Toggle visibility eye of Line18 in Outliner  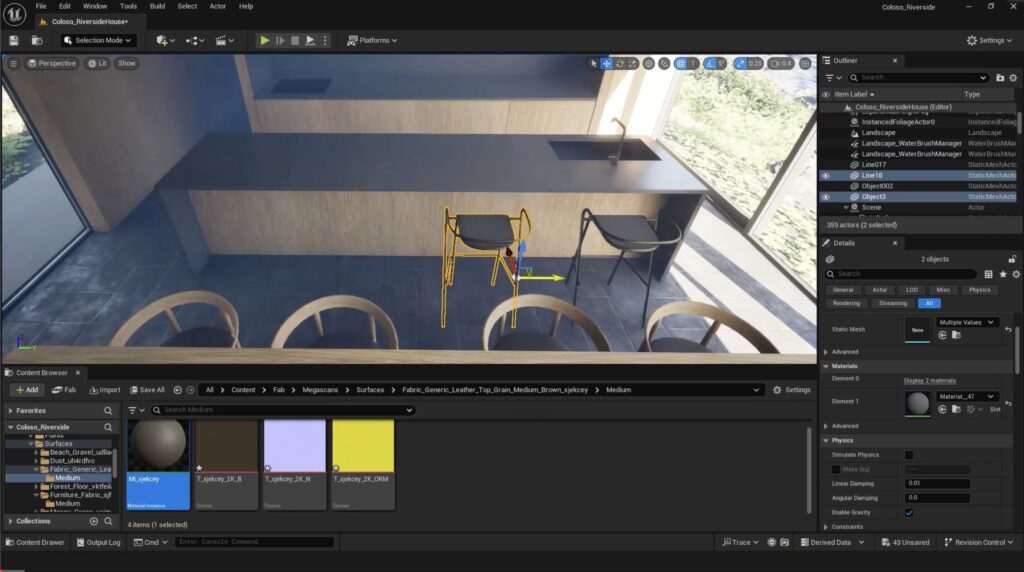coord(826,176)
